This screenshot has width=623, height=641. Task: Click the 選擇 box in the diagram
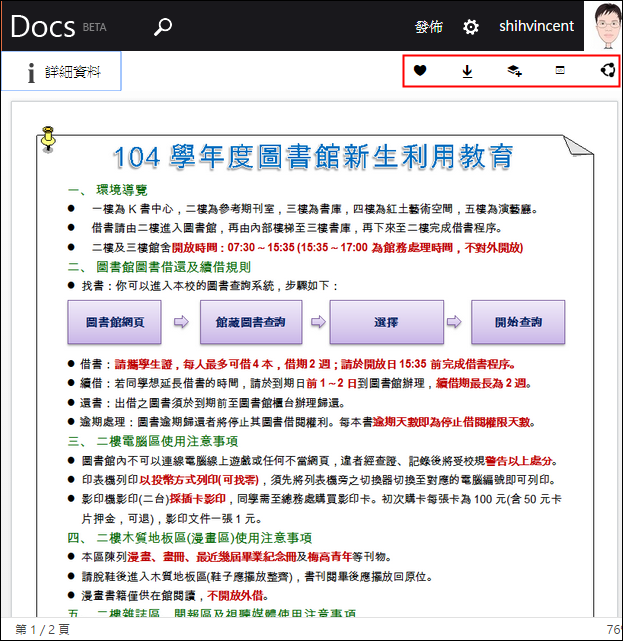pos(387,322)
